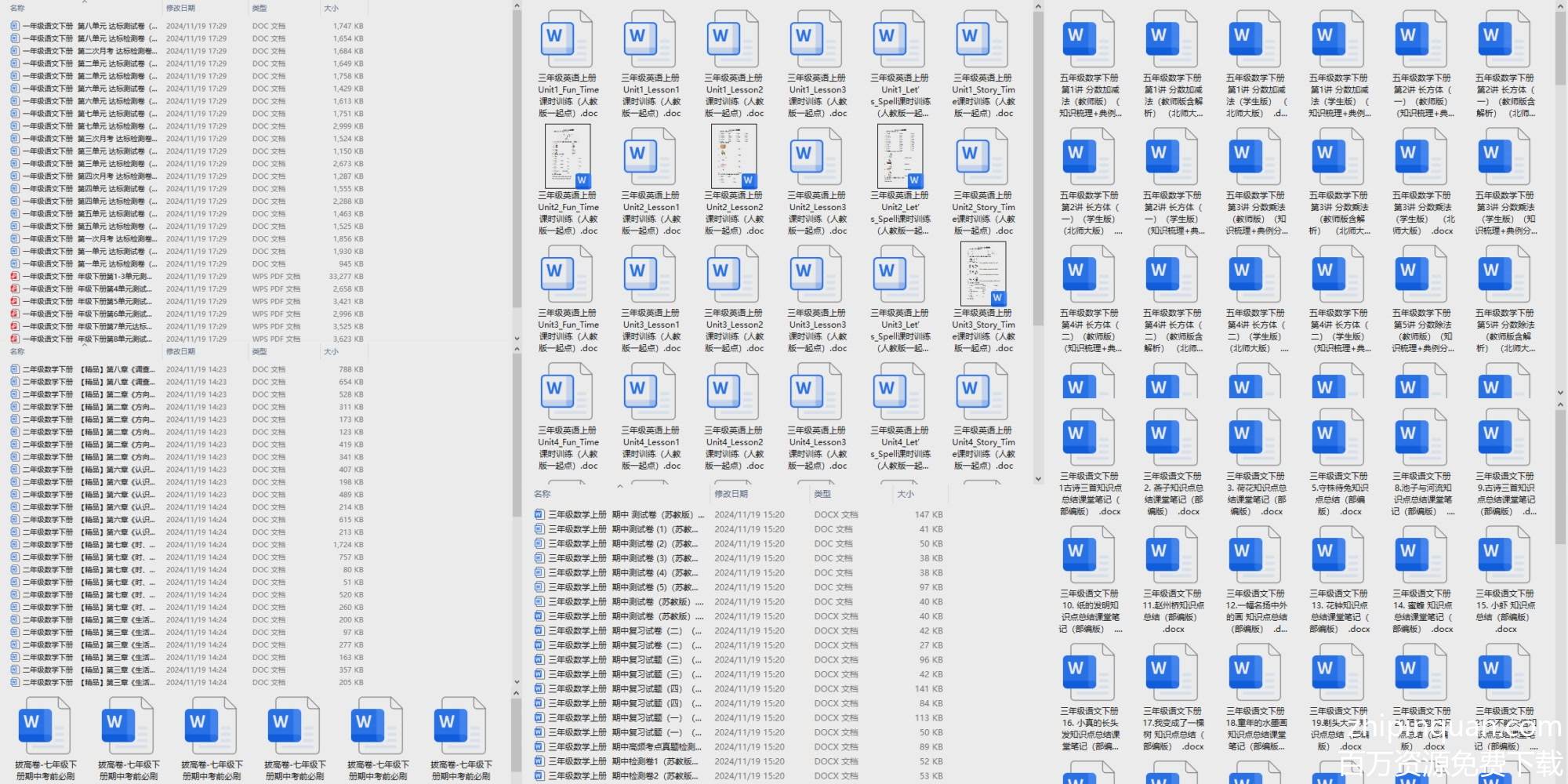The image size is (1568, 784).
Task: Click the Unit2_Fun_Time document preview thumbnail
Action: [x=568, y=157]
